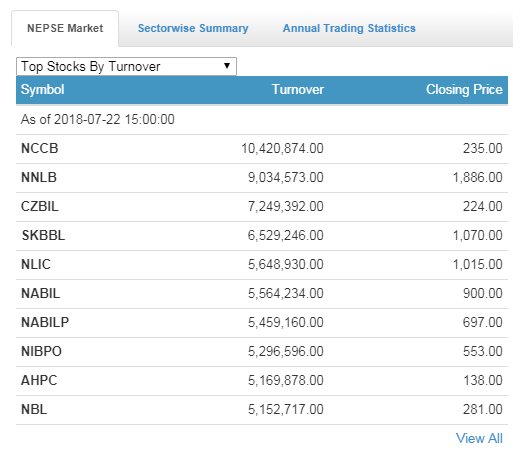The width and height of the screenshot is (521, 465).
Task: Click the Turnover column header
Action: pyautogui.click(x=298, y=89)
